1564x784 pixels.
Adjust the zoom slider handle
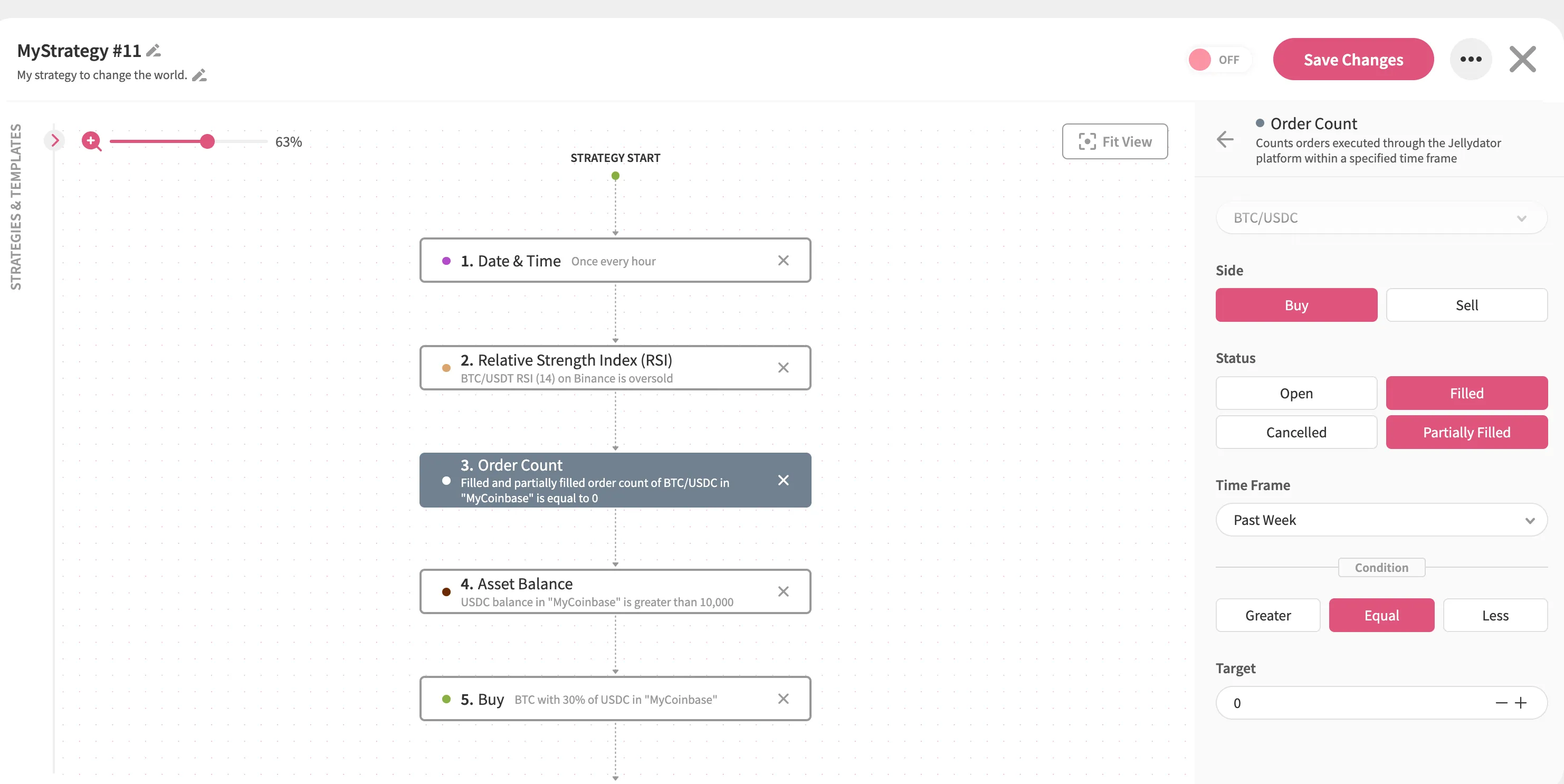207,141
